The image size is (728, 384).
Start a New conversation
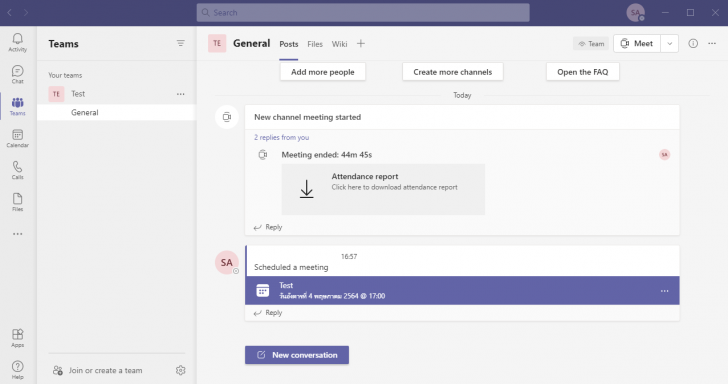[297, 355]
